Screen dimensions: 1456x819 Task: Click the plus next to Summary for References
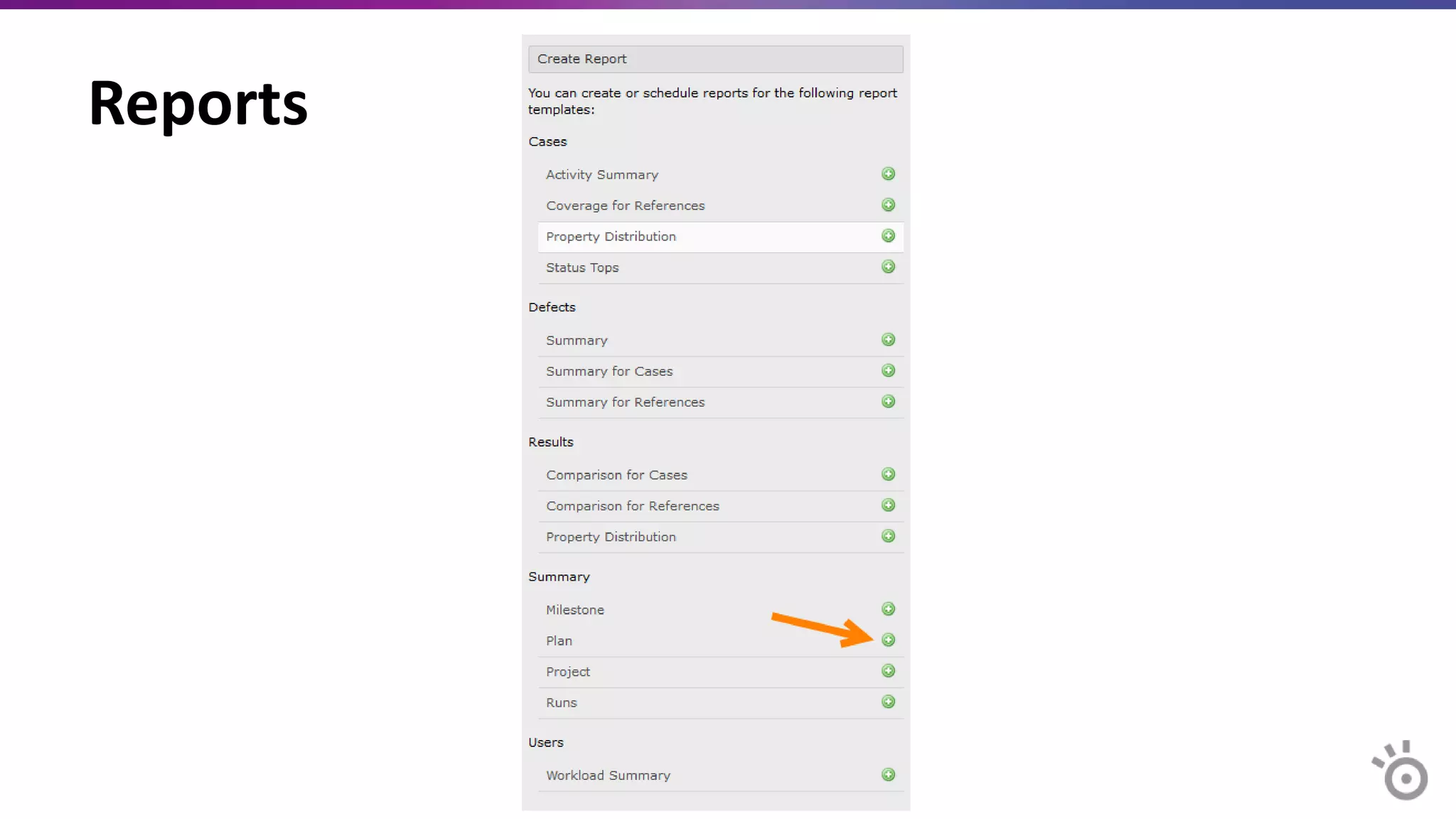coord(888,402)
